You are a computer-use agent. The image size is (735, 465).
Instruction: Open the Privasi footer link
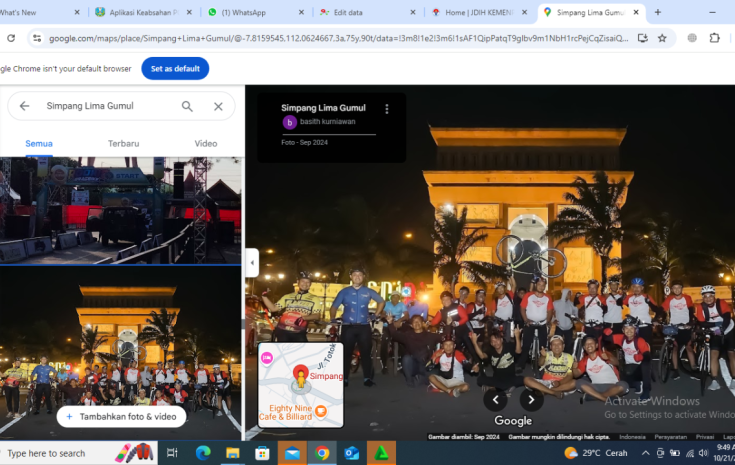705,437
